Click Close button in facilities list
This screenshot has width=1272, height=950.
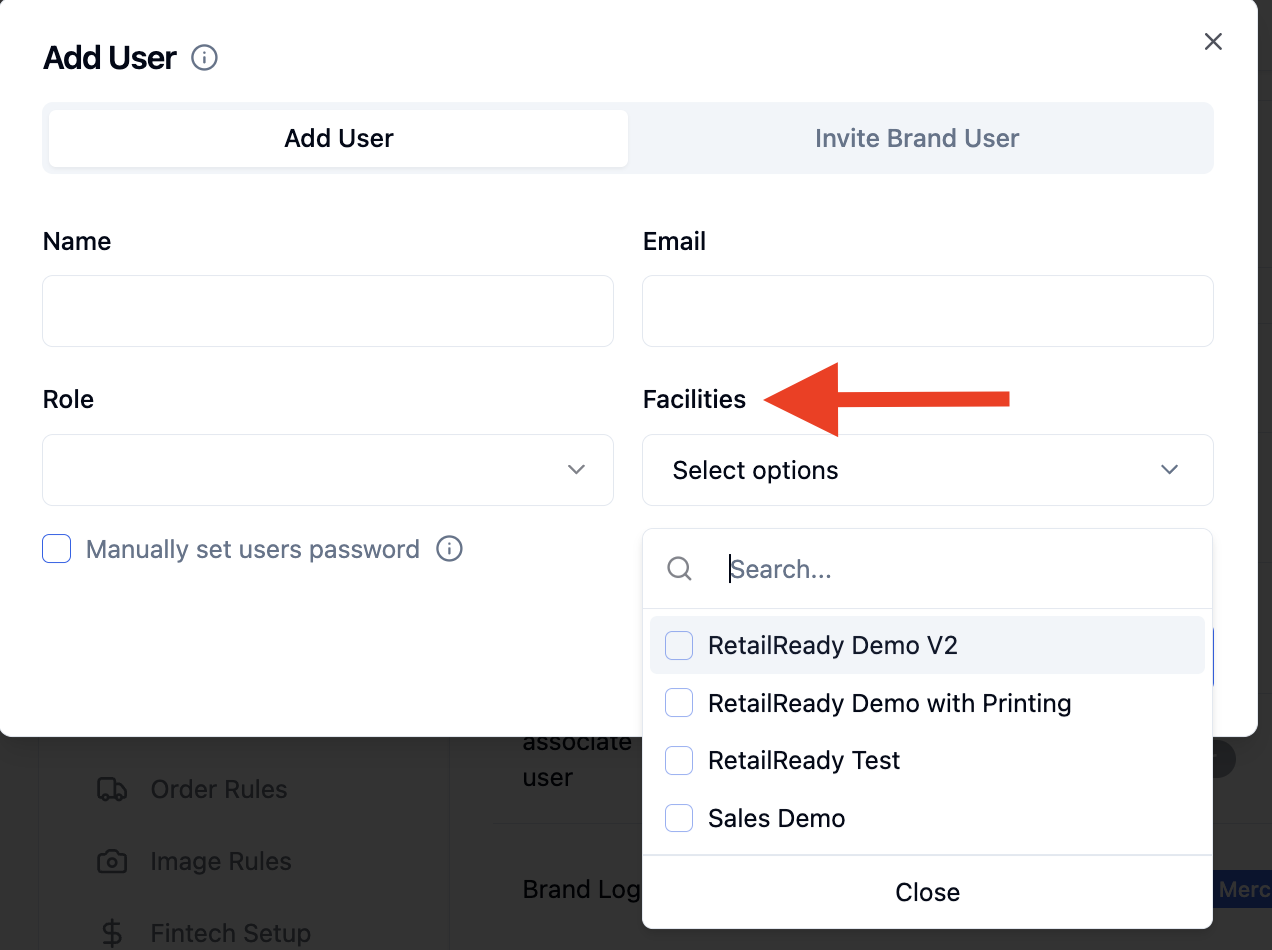(927, 892)
